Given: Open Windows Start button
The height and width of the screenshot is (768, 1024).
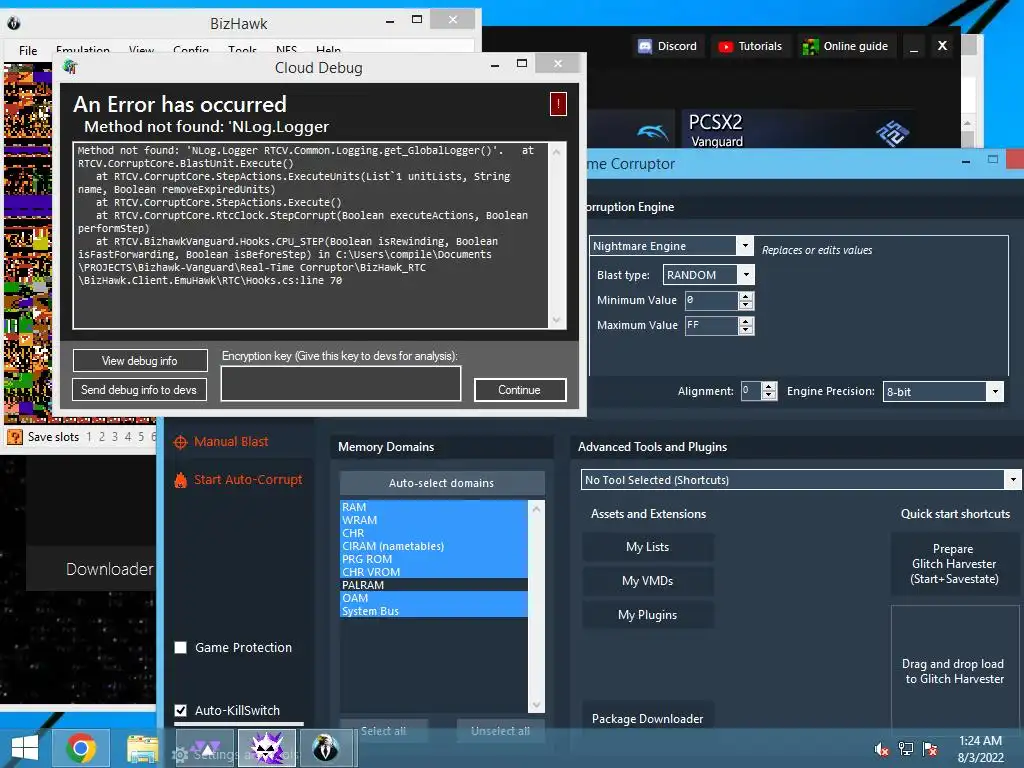Looking at the screenshot, I should tap(25, 748).
